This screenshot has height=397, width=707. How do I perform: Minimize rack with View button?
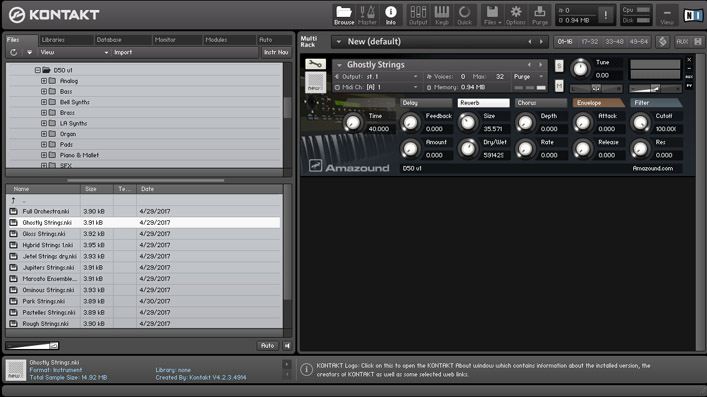(667, 15)
